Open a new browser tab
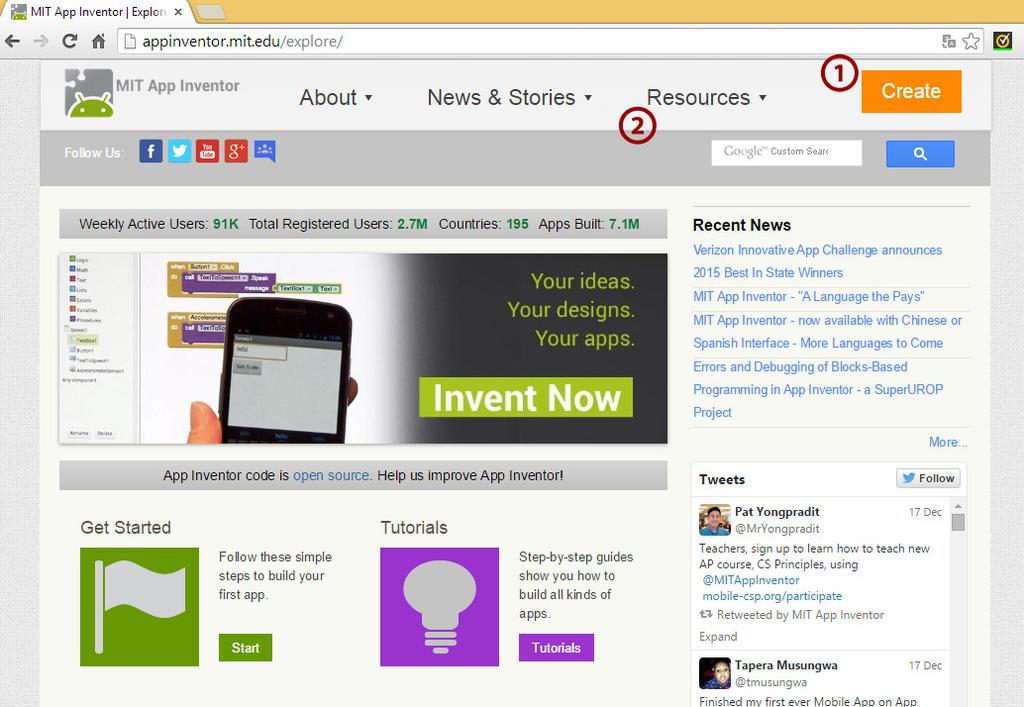Screen dimensions: 1024x707 [x=211, y=12]
